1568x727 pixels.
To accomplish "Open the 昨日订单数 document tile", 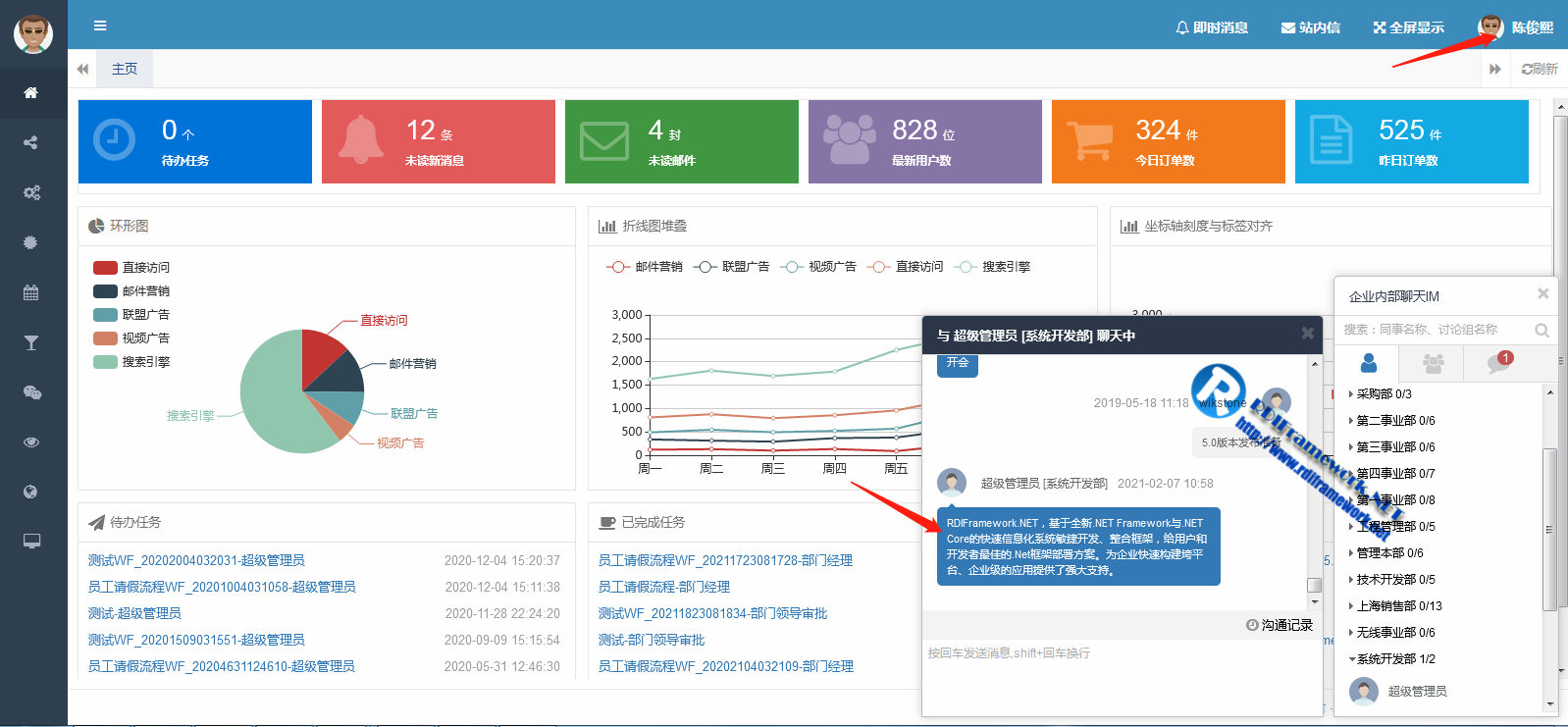I will pyautogui.click(x=1412, y=141).
